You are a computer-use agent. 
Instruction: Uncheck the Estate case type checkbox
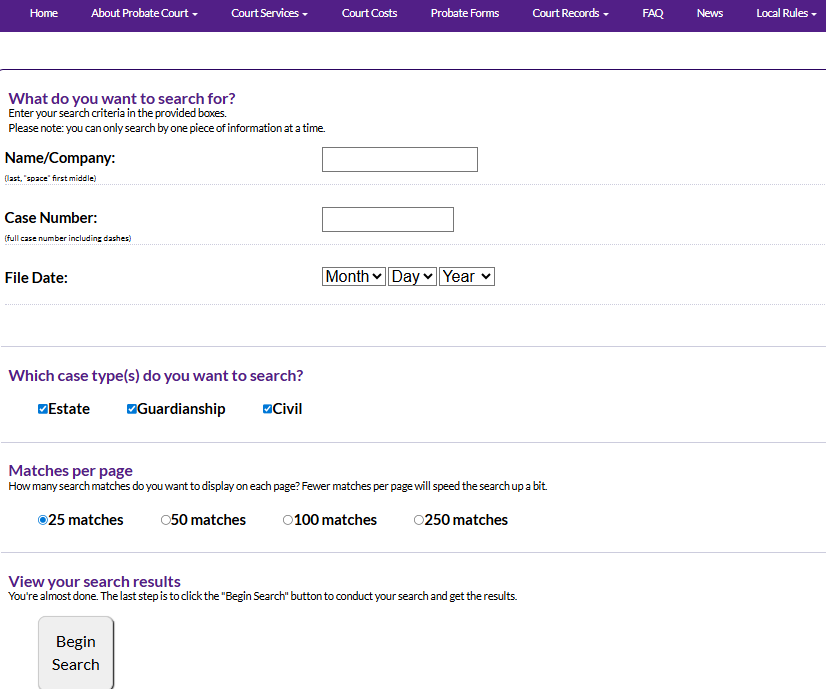(x=43, y=409)
